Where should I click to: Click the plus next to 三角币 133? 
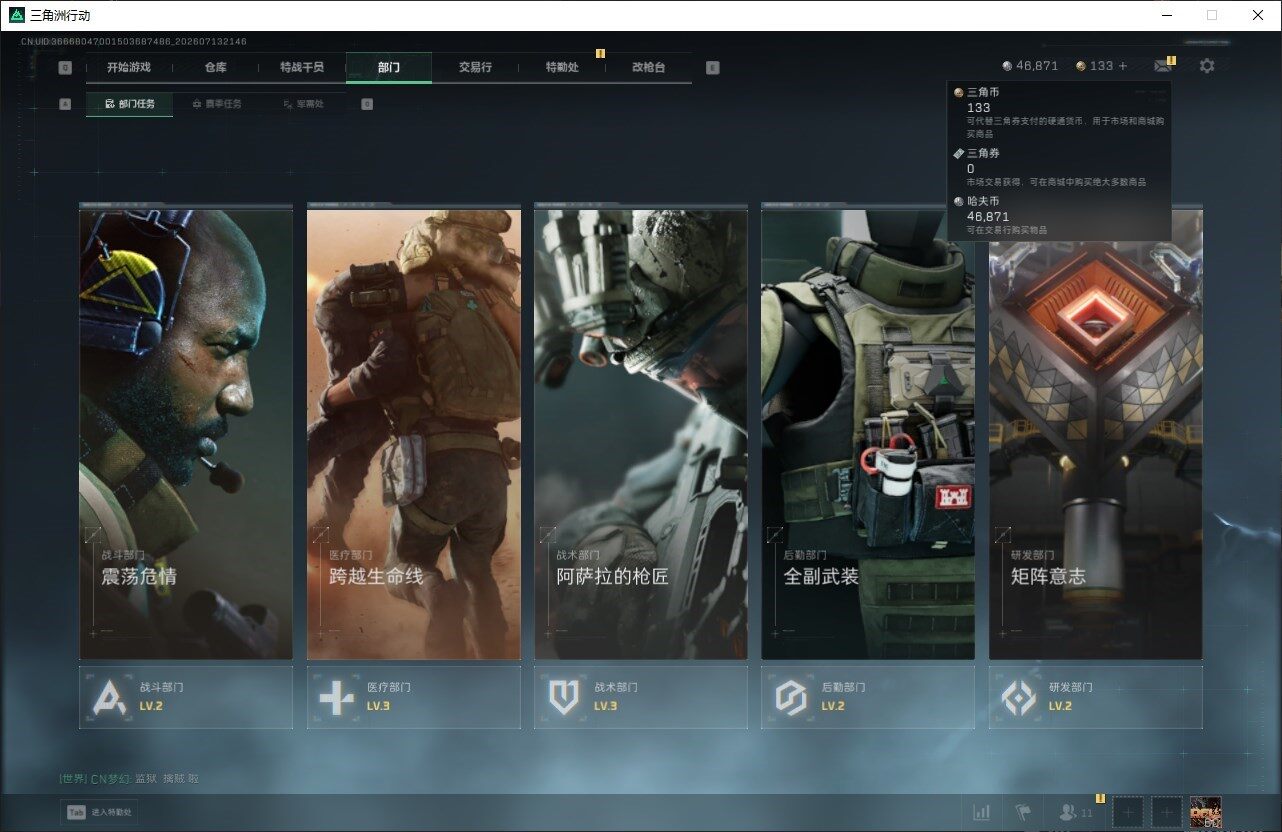(x=1123, y=66)
